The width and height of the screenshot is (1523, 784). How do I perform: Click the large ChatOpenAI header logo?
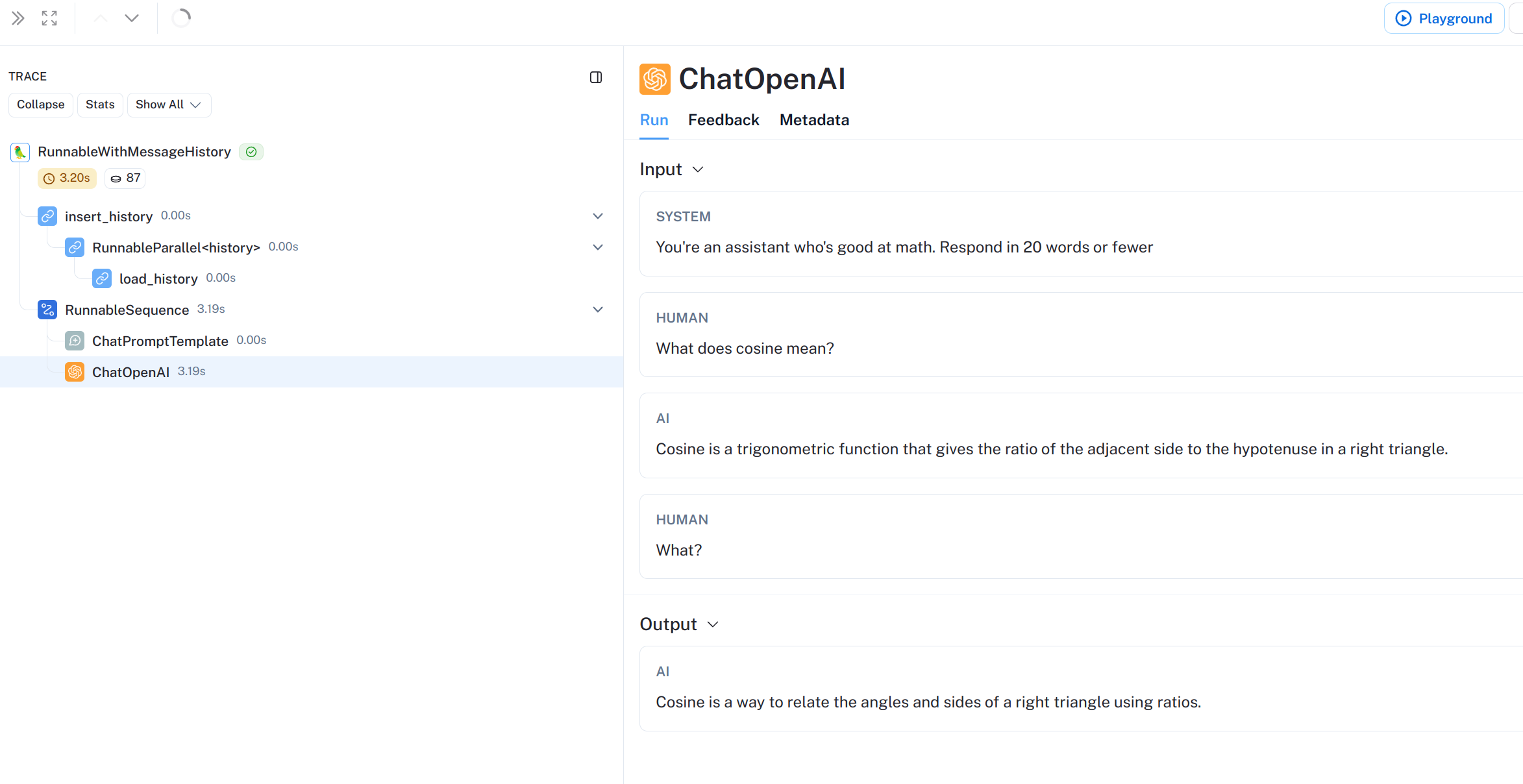pyautogui.click(x=654, y=79)
